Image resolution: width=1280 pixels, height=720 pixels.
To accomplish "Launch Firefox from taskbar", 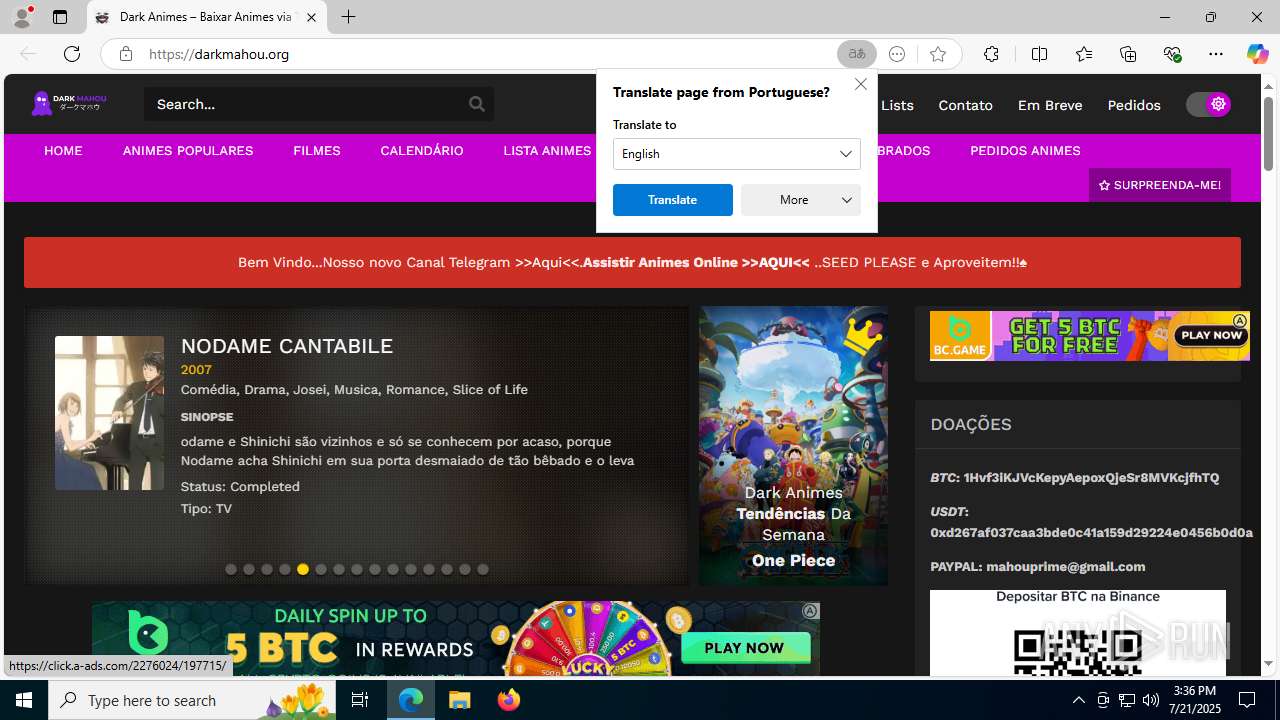I will click(509, 700).
